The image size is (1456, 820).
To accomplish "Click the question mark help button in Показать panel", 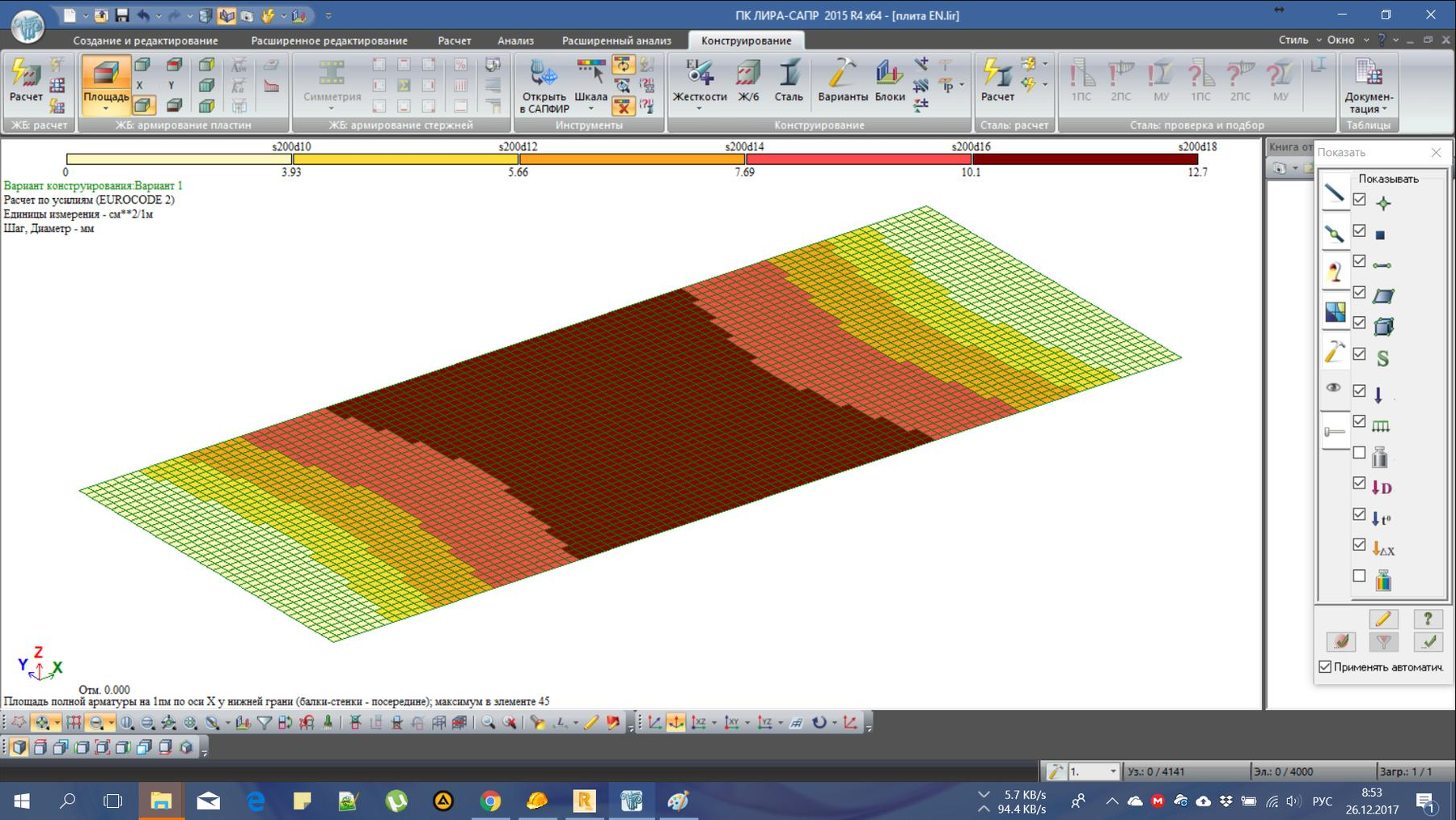I will coord(1428,619).
